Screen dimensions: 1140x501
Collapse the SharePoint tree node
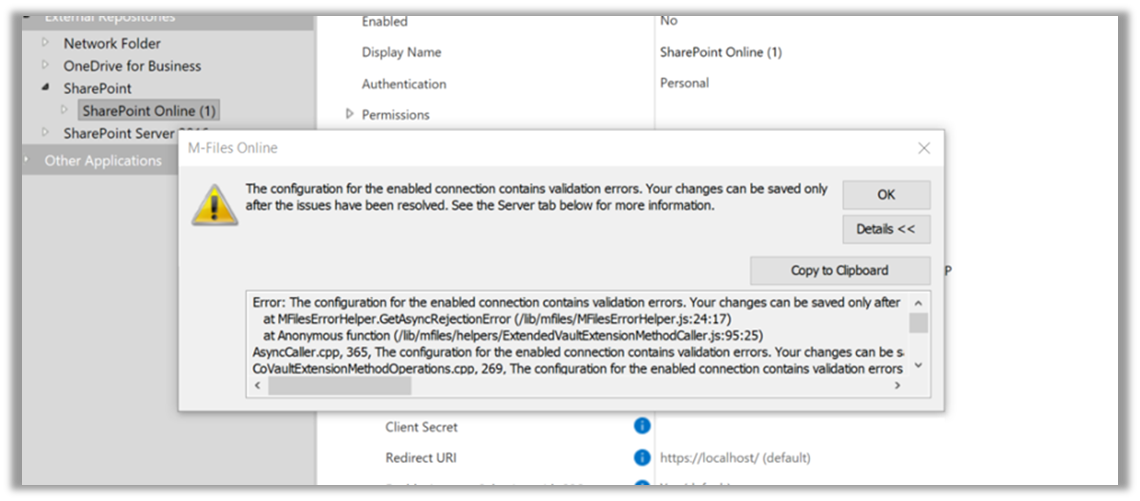(46, 88)
